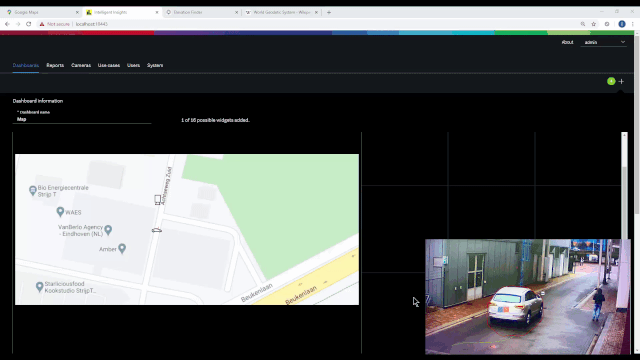Click the browser forward arrow

point(18,24)
